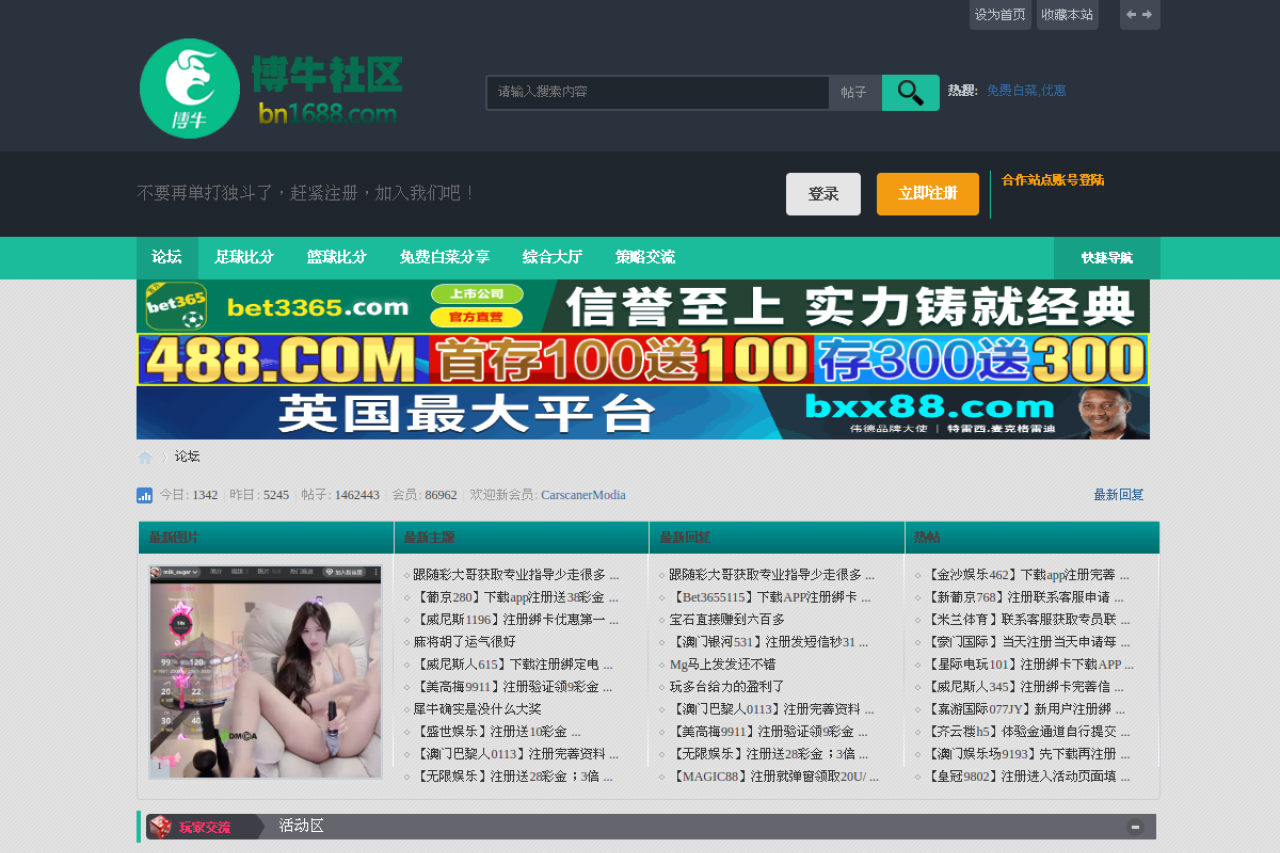Collapse the 玩家交流 section with the minus icon

1135,827
